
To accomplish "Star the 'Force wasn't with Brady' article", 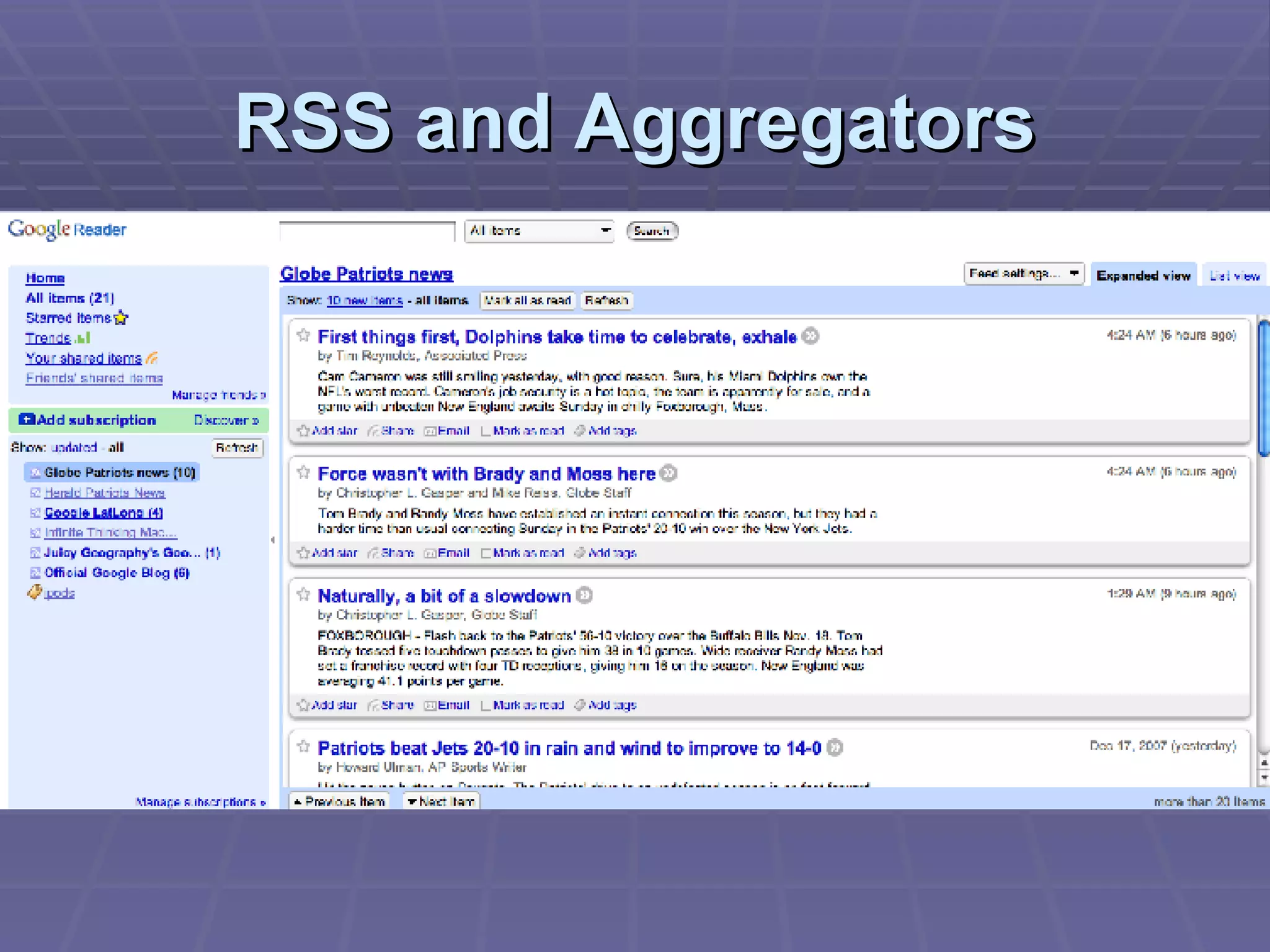I will (303, 472).
